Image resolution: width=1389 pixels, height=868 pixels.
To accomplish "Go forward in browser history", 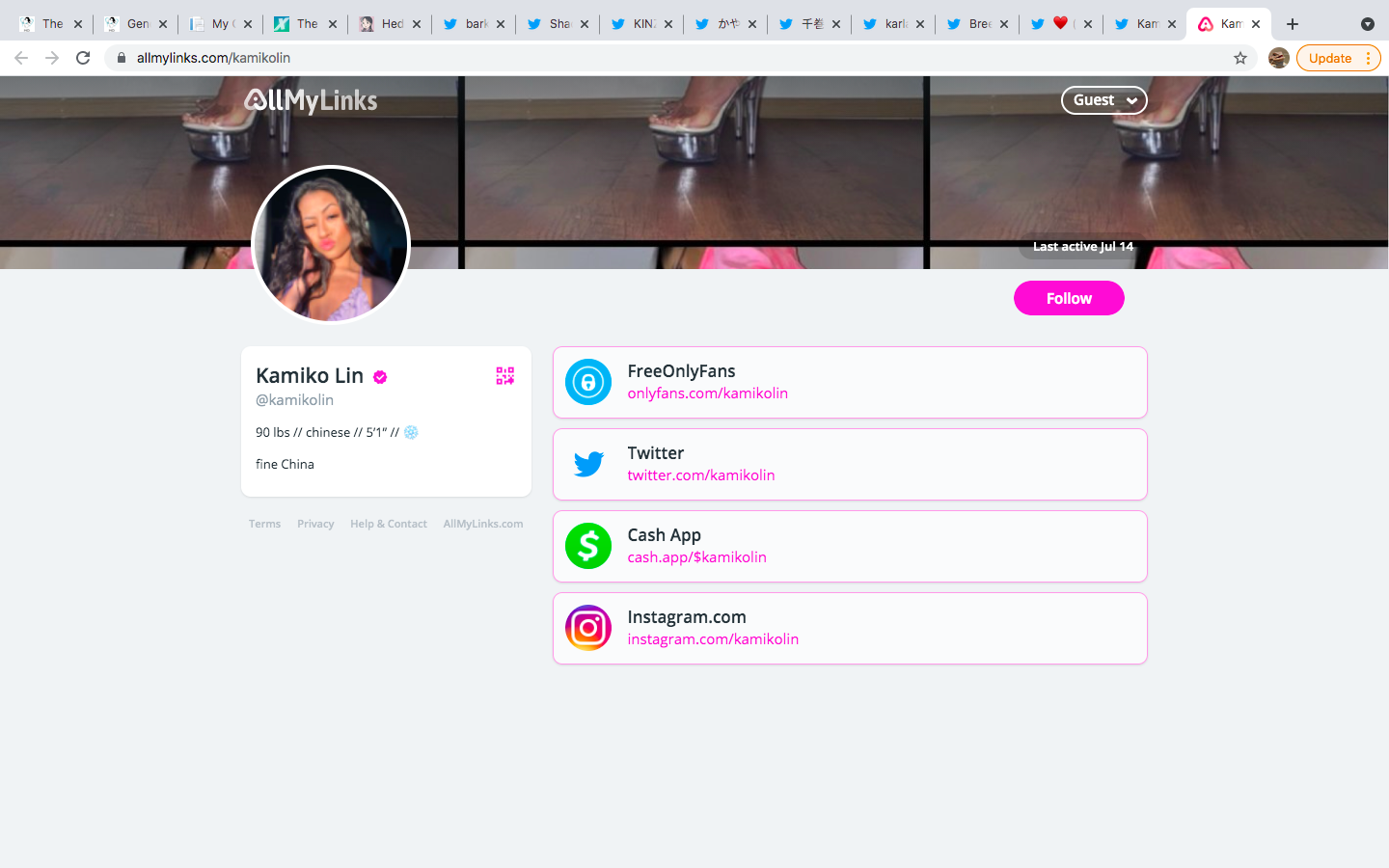I will click(52, 58).
